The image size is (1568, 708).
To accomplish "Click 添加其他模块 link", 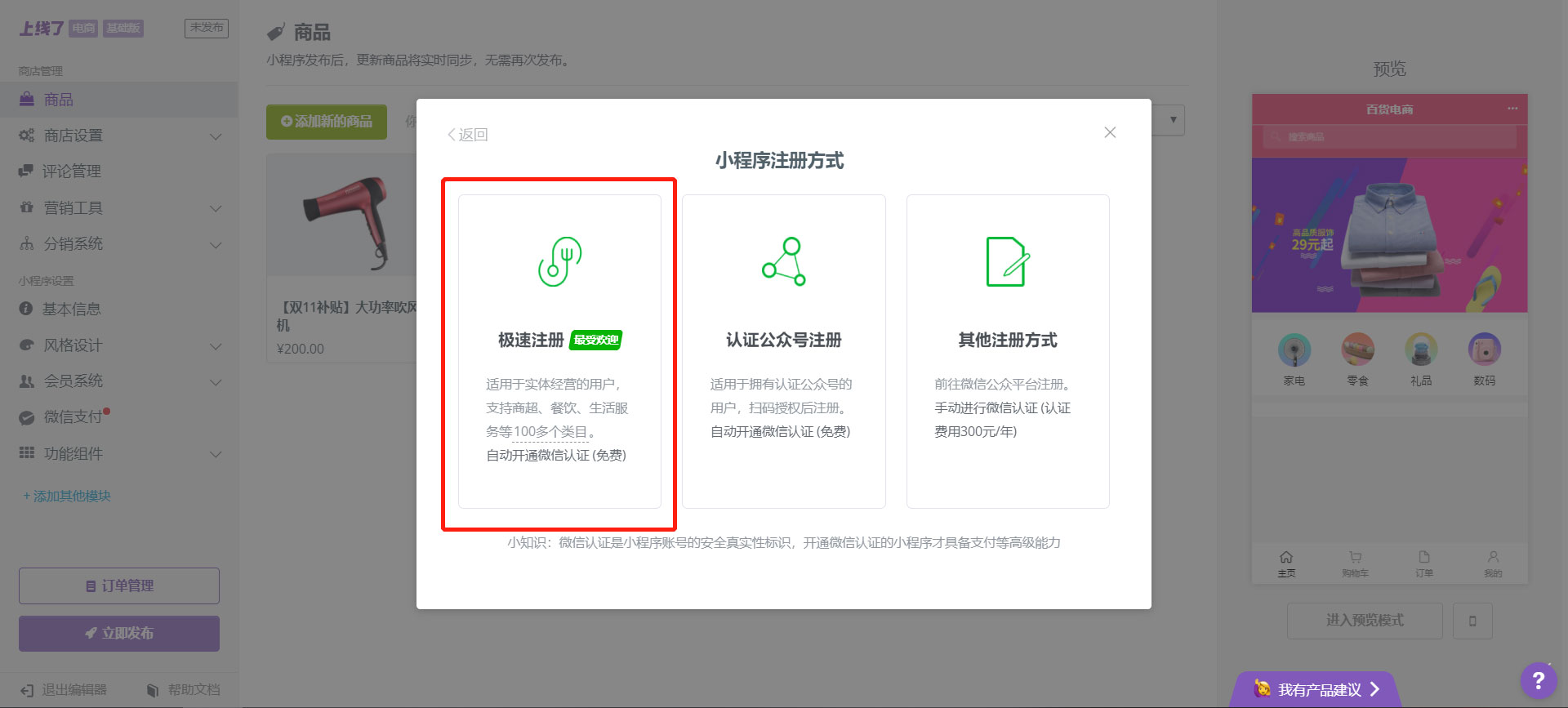I will tap(67, 496).
